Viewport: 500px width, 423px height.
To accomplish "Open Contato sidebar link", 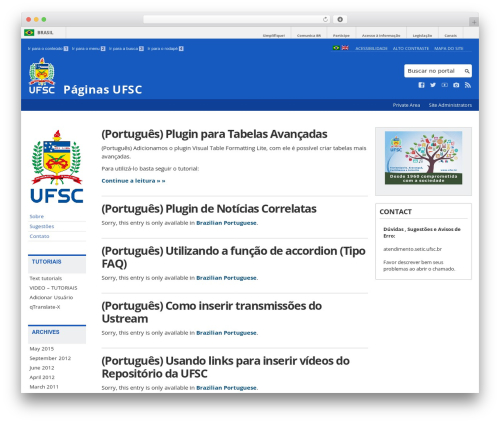I will [x=39, y=236].
